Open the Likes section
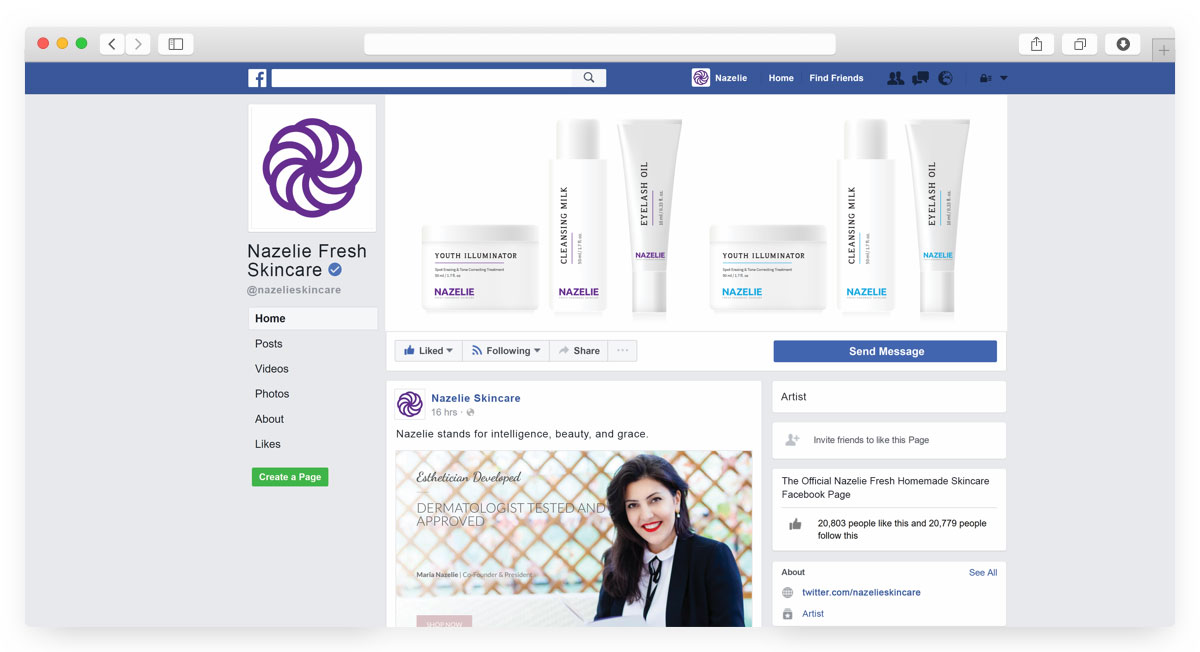 pyautogui.click(x=268, y=444)
